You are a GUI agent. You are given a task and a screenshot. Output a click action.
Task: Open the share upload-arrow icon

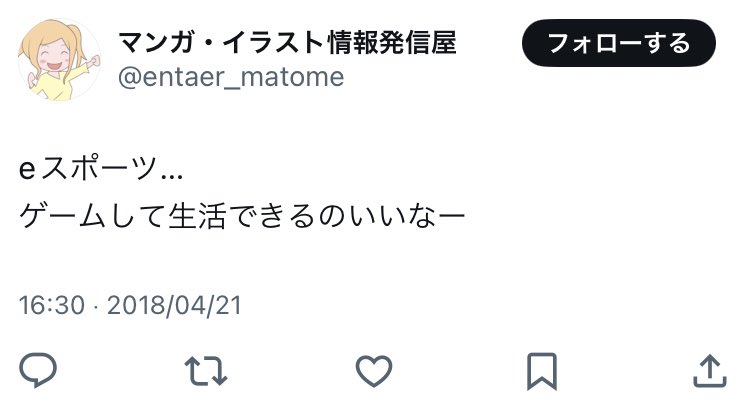710,371
